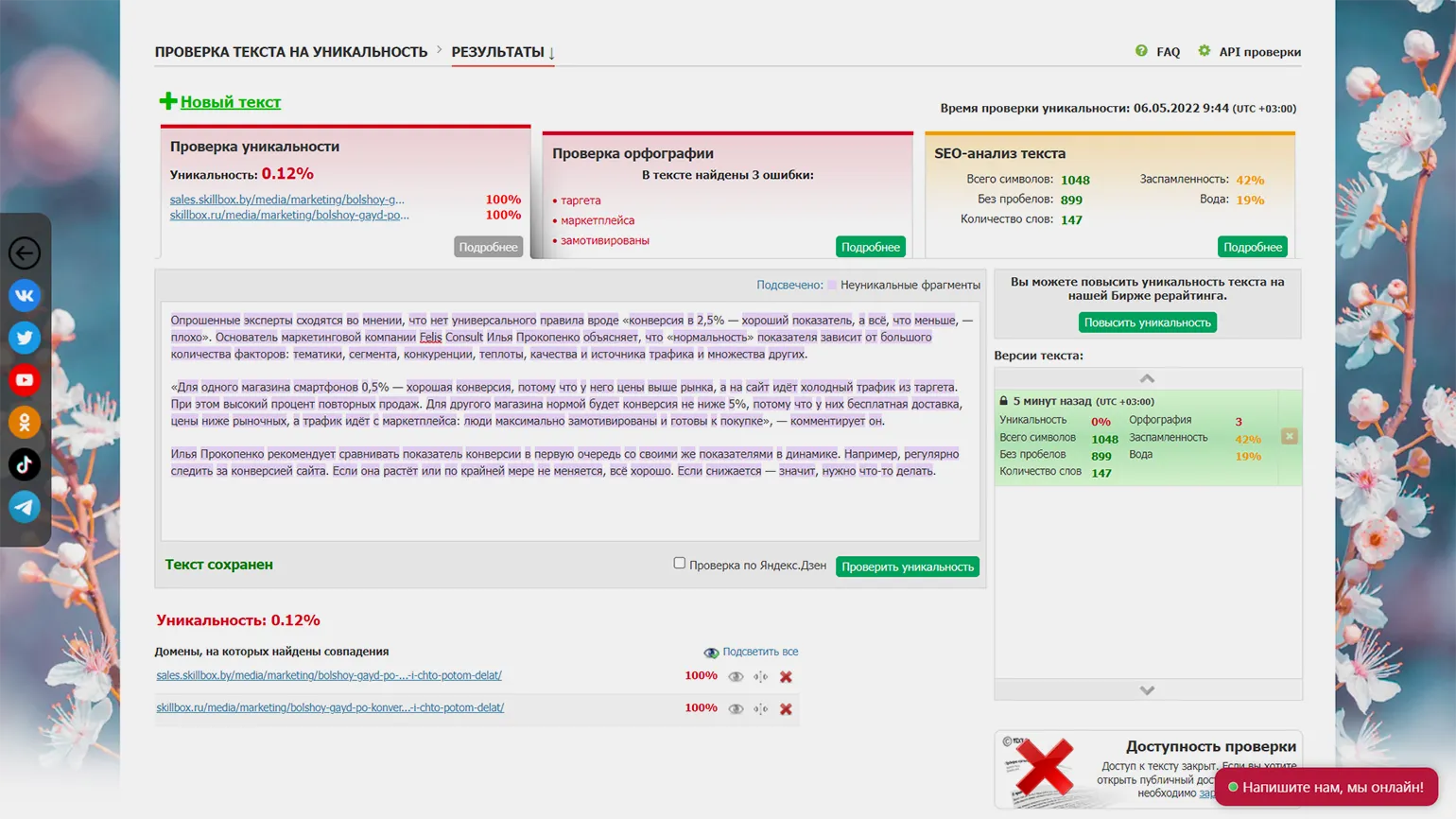Toggle eye highlight for sales.skillbox.by match

pyautogui.click(x=736, y=677)
